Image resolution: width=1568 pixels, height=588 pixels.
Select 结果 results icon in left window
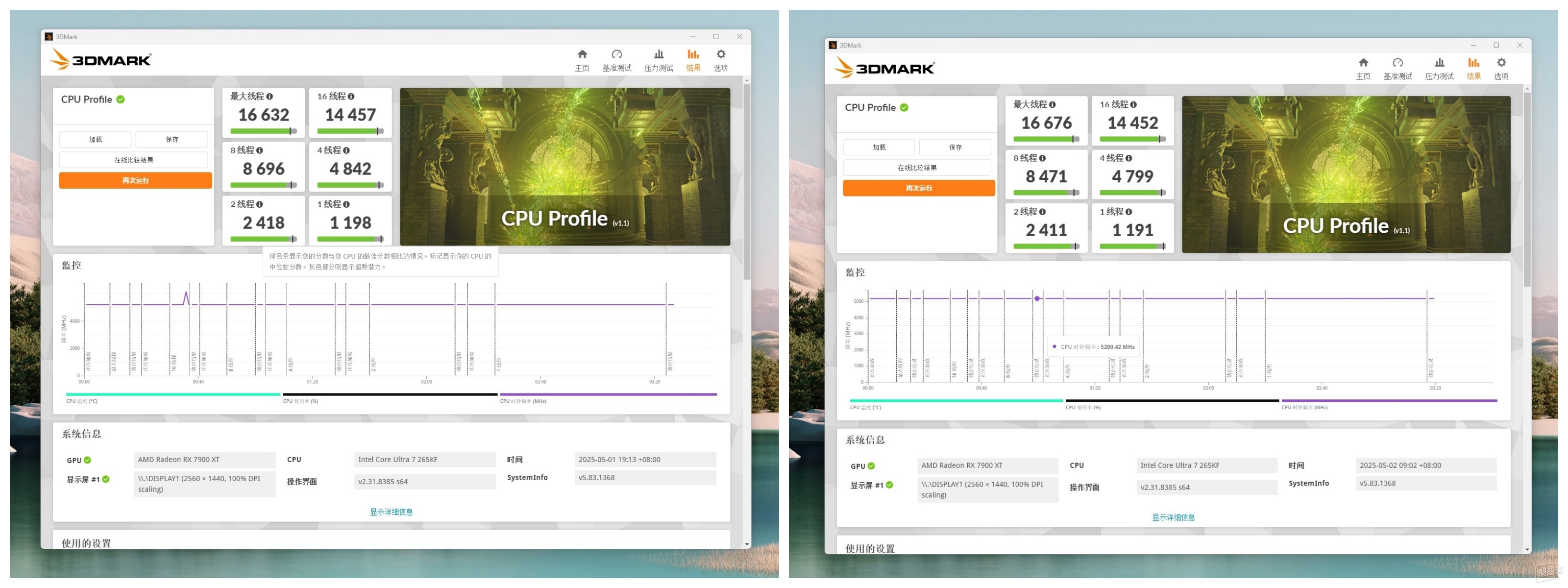click(693, 54)
